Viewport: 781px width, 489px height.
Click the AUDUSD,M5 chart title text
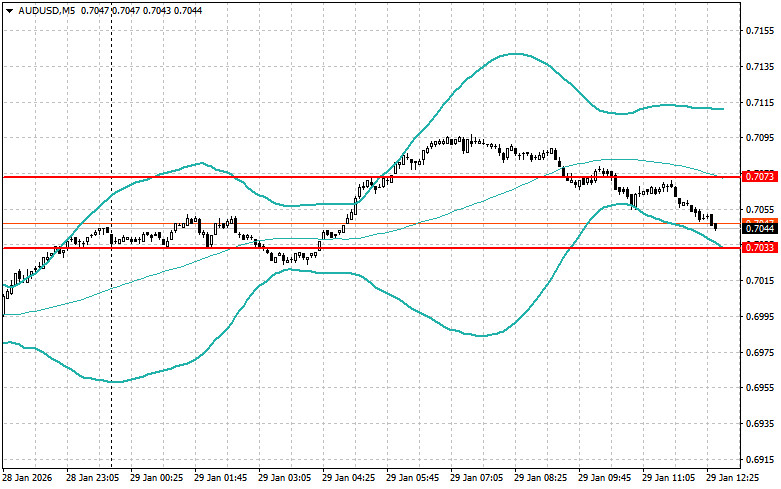click(x=46, y=10)
